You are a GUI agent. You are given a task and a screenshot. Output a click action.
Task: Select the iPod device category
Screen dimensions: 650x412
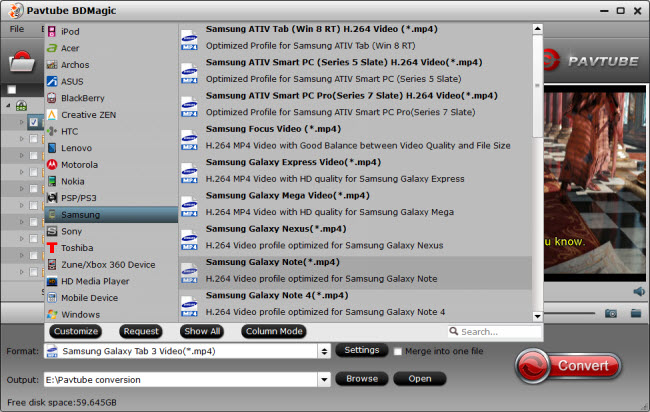(111, 32)
